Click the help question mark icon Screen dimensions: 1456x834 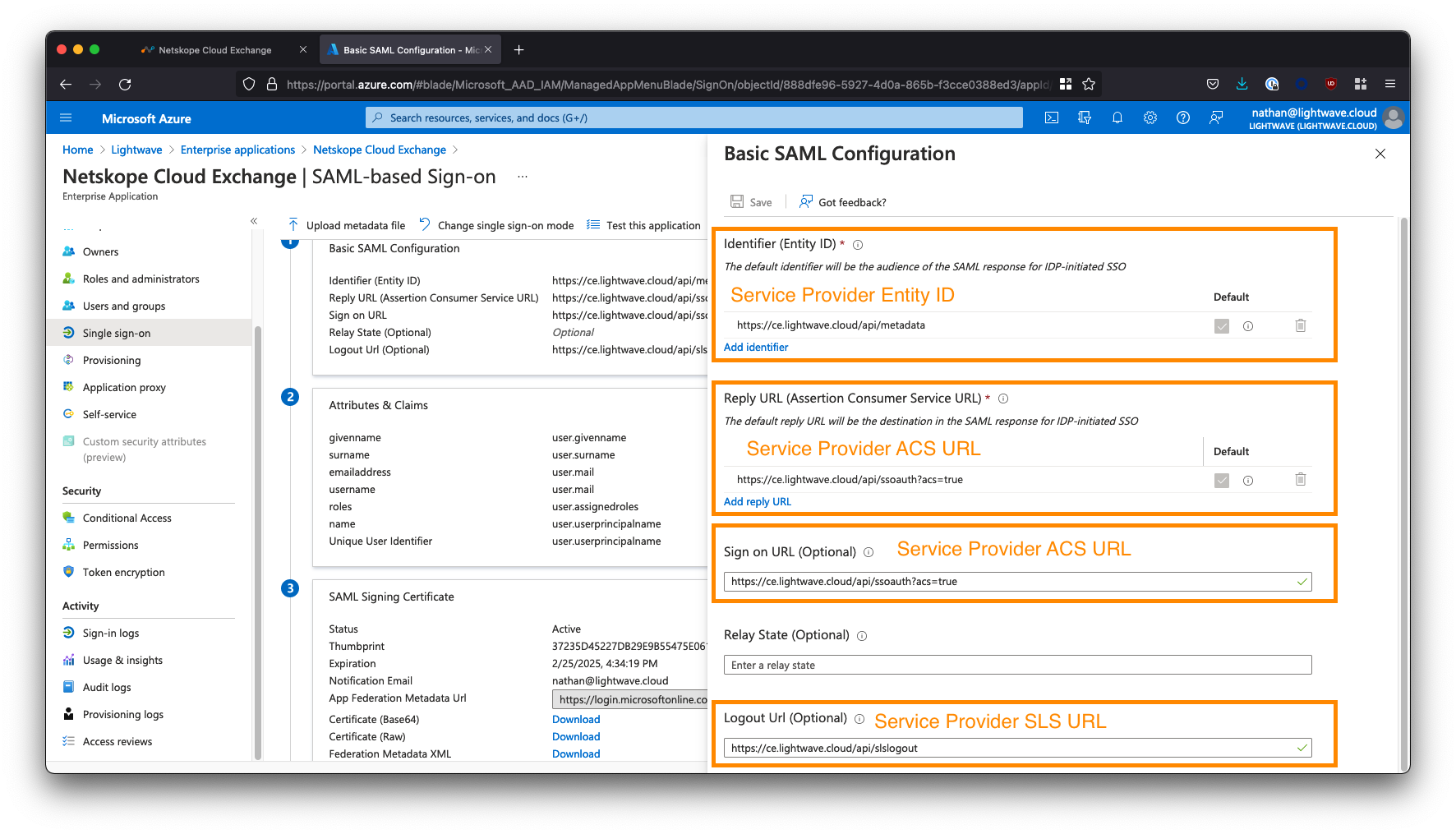click(x=1183, y=117)
